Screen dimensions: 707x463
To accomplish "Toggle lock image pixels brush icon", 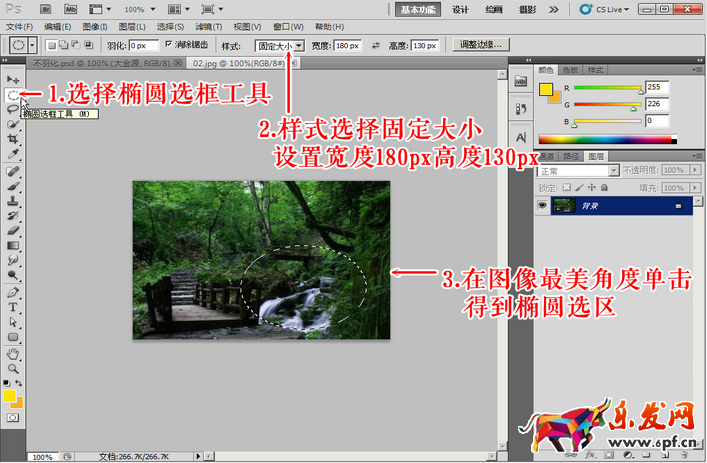I will pyautogui.click(x=579, y=187).
